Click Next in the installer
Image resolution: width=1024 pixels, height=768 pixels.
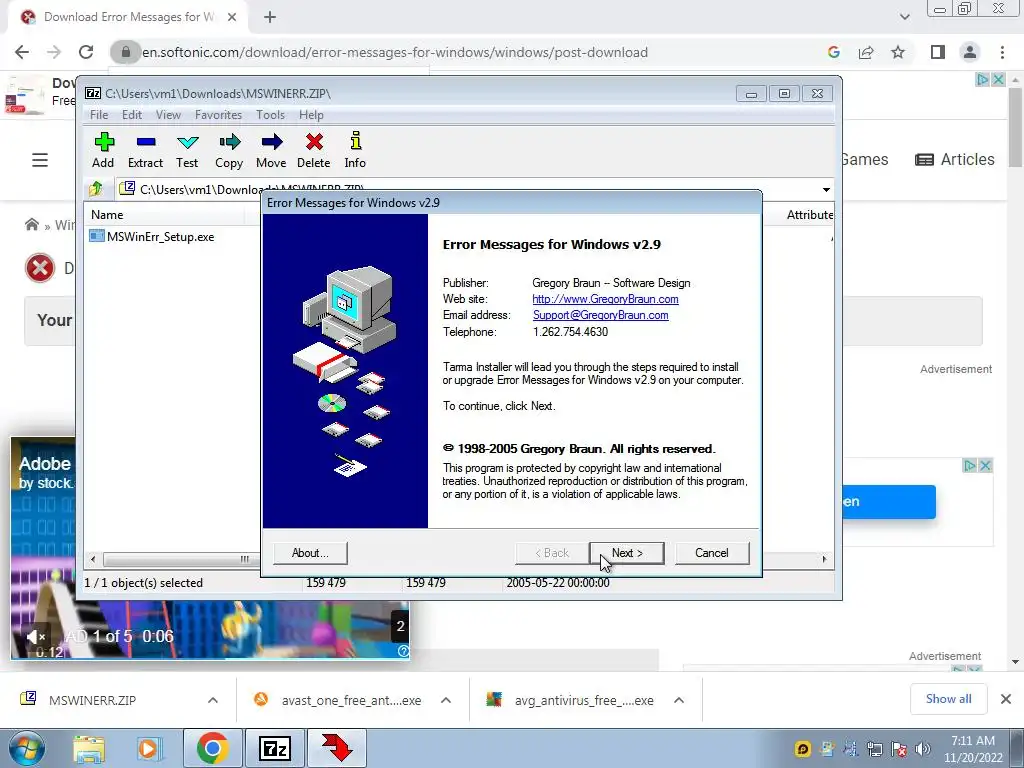coord(627,553)
